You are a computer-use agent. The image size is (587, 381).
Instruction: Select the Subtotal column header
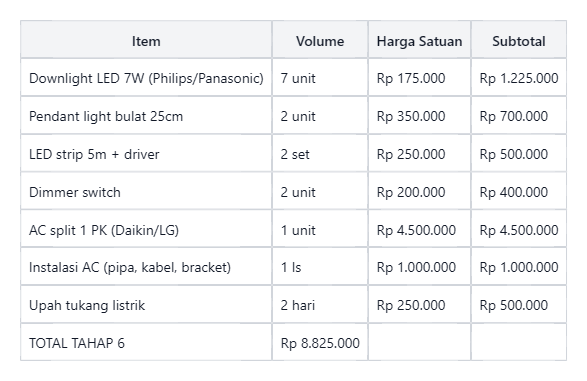[x=518, y=40]
